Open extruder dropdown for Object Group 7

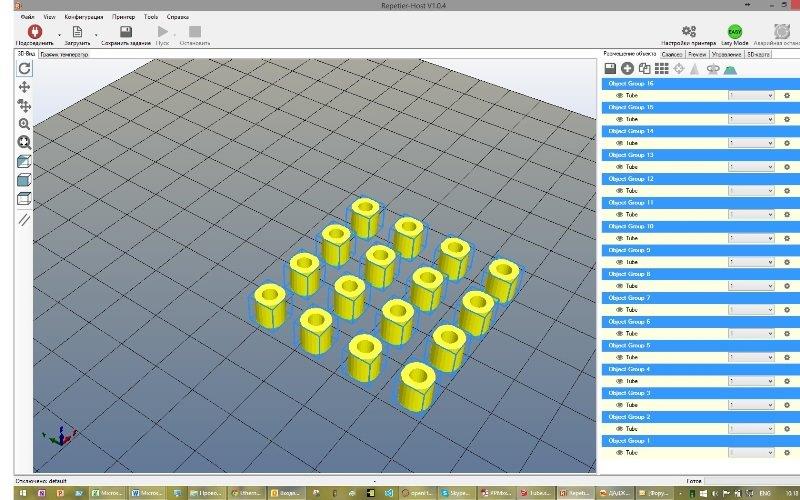751,310
